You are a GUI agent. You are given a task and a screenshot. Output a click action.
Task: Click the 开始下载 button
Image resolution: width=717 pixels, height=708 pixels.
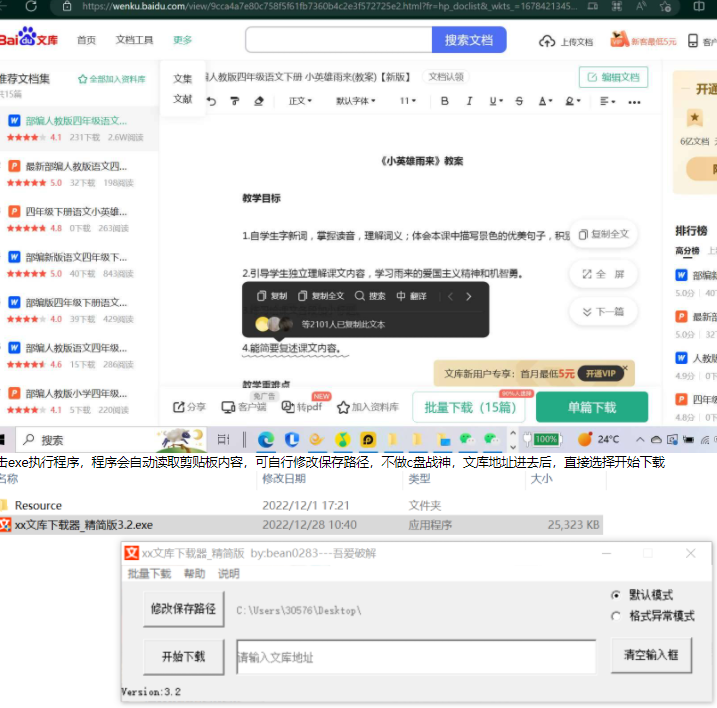[x=183, y=657]
